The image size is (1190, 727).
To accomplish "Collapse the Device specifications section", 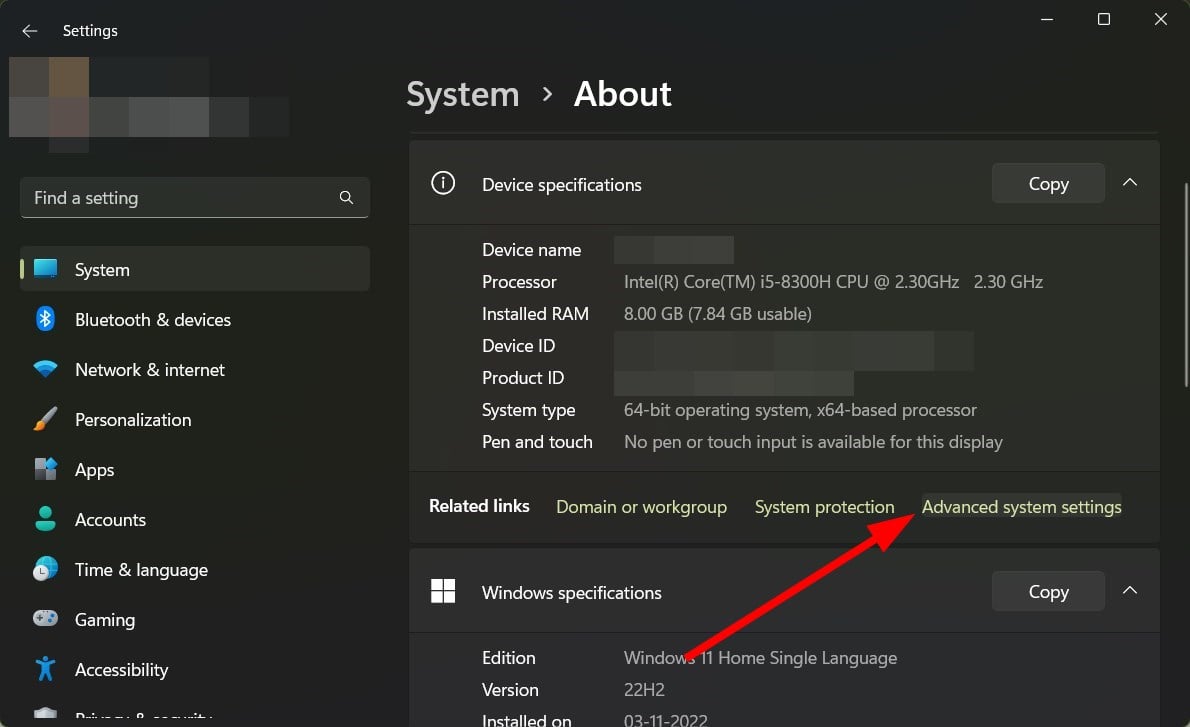I will [x=1130, y=183].
